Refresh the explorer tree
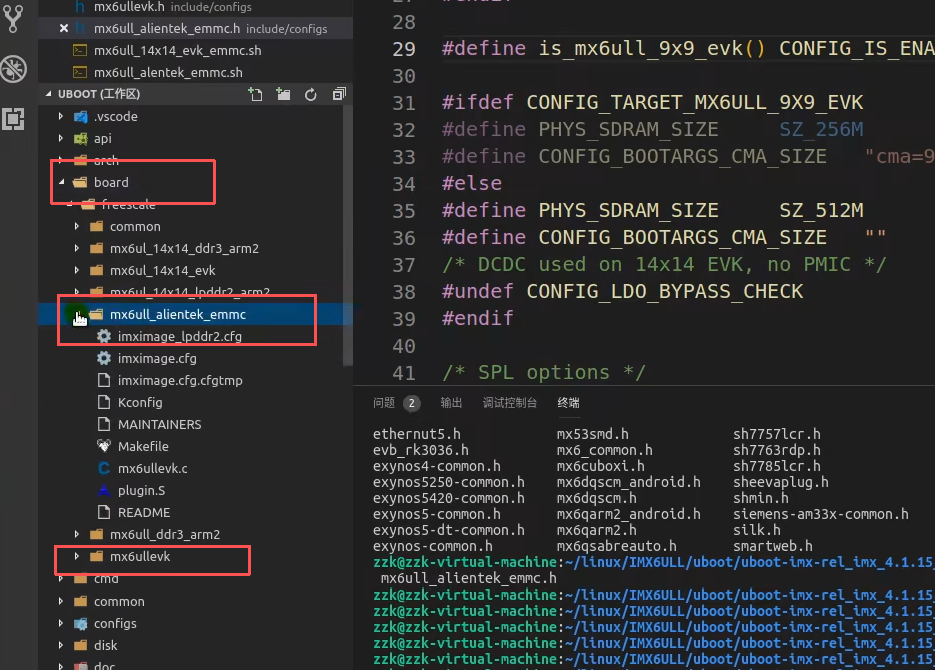The height and width of the screenshot is (670, 935). click(311, 94)
